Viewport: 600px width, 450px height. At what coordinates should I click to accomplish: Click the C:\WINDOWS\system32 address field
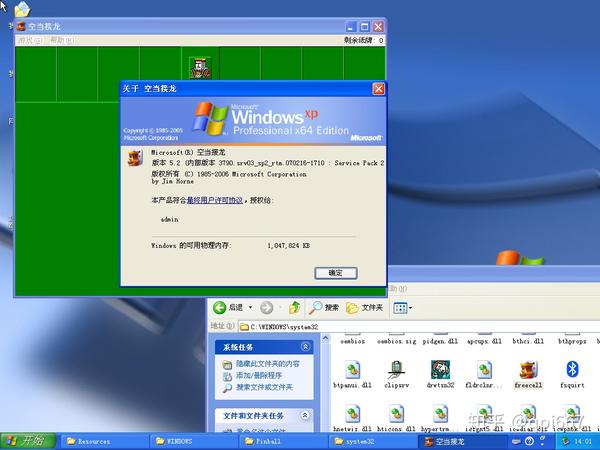(x=419, y=327)
